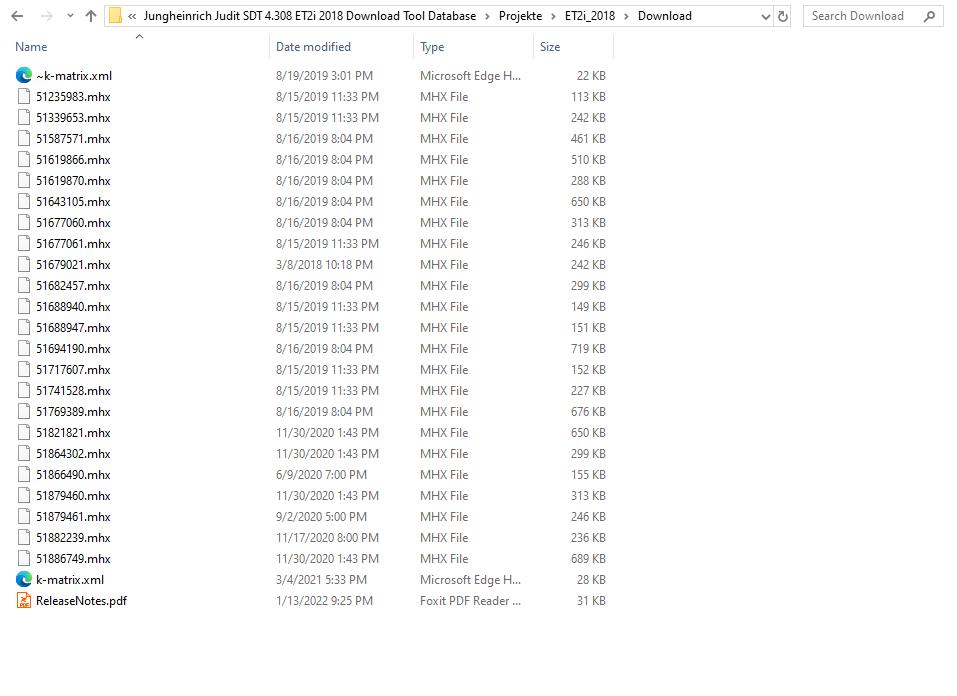This screenshot has width=957, height=696.
Task: Expand chevron after Projekte breadcrumb
Action: (x=553, y=16)
